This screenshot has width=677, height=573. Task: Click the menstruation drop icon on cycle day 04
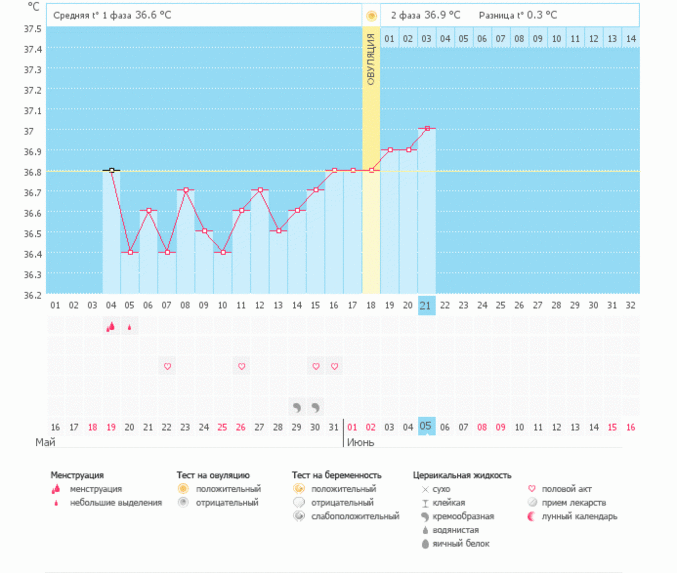[x=110, y=327]
